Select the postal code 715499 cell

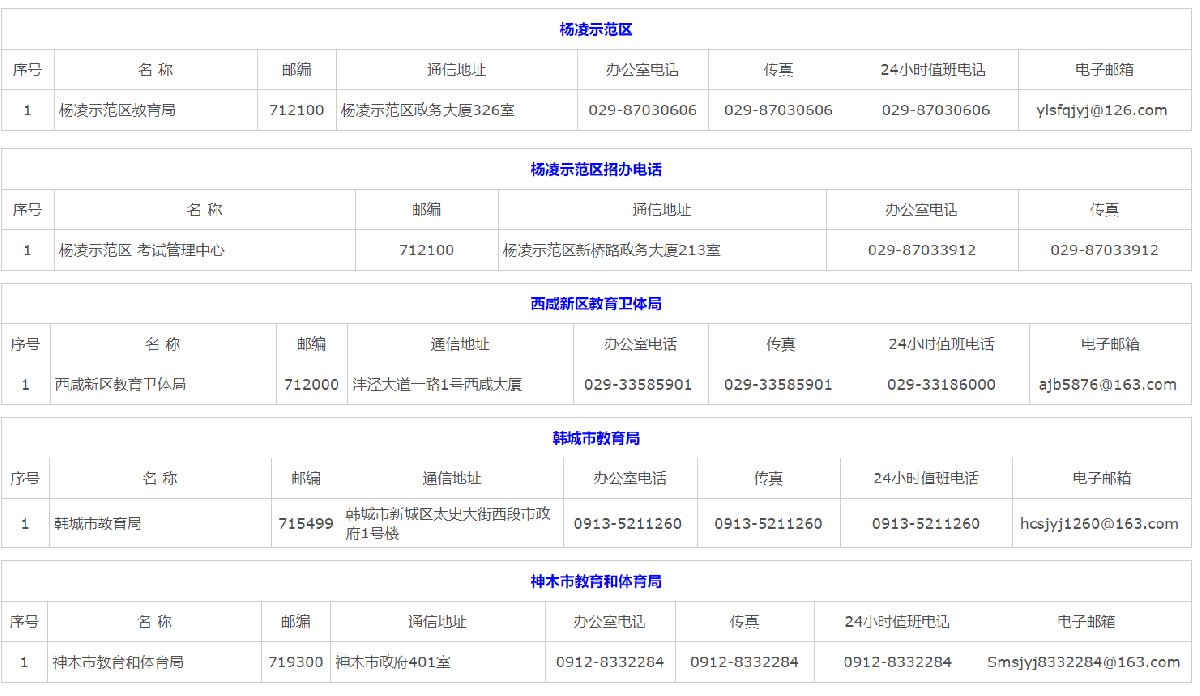306,523
